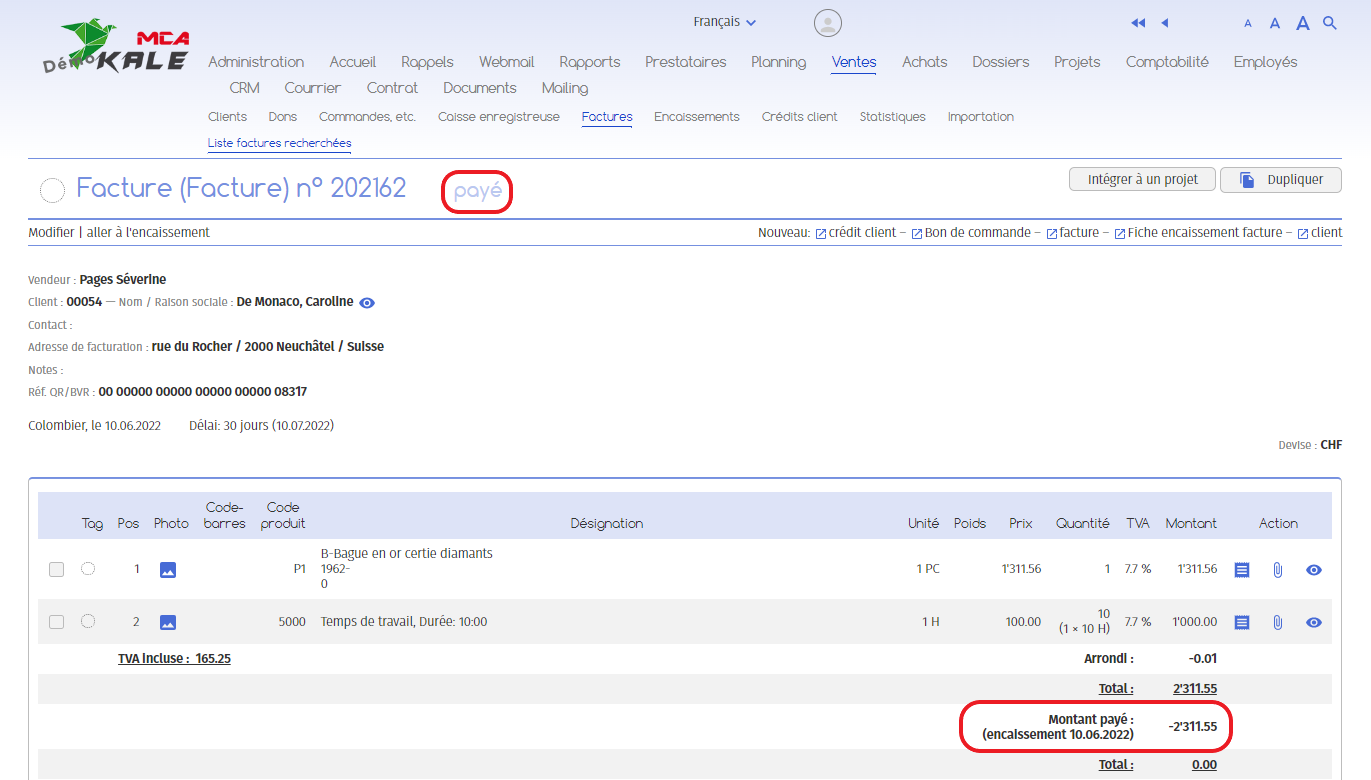Switch to the Clients sub-tab
Screen dimensions: 1371x780
227,117
